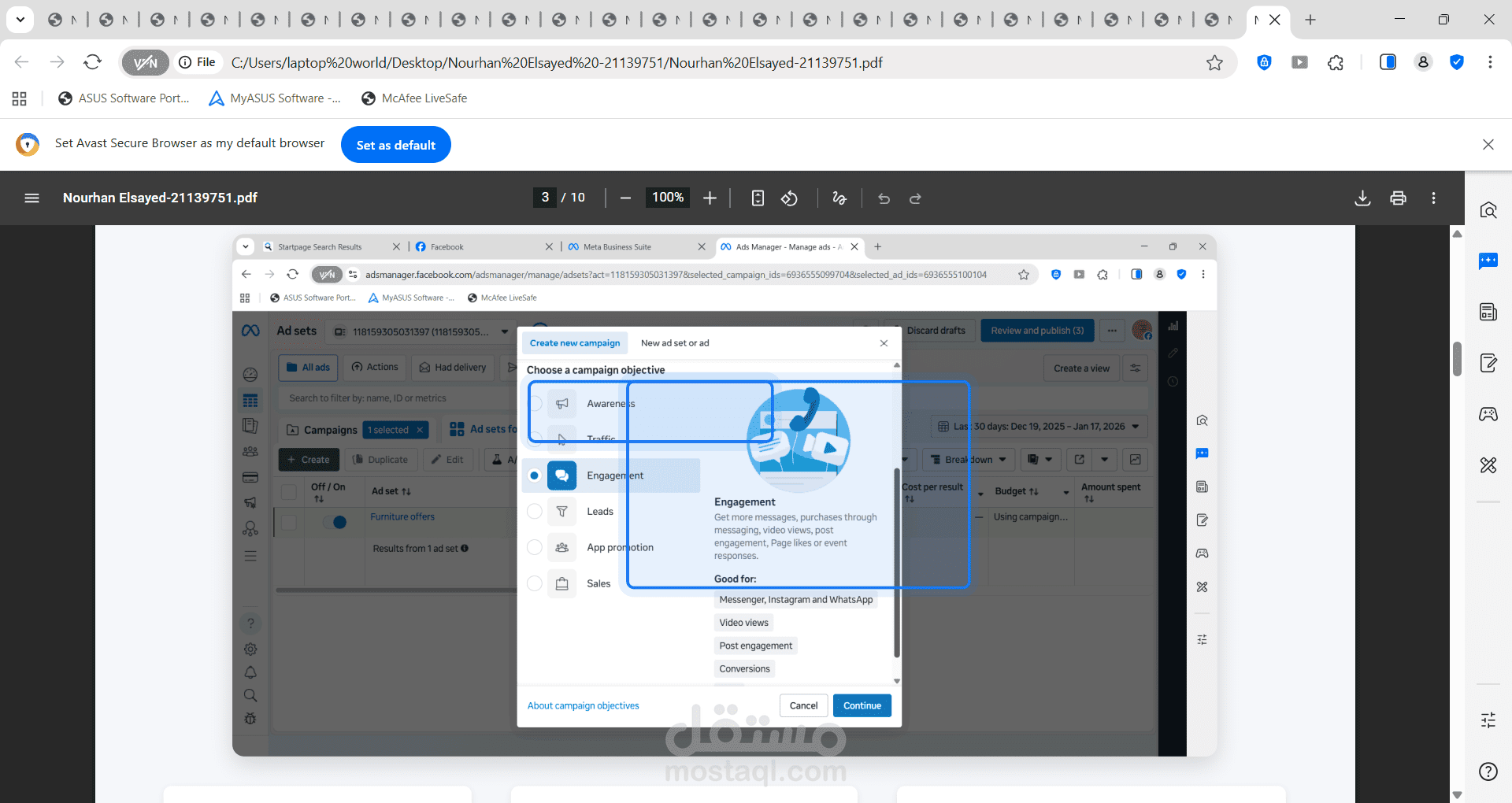This screenshot has width=1512, height=803.
Task: Switch to Create new campaign tab in screenshot
Action: 575,343
